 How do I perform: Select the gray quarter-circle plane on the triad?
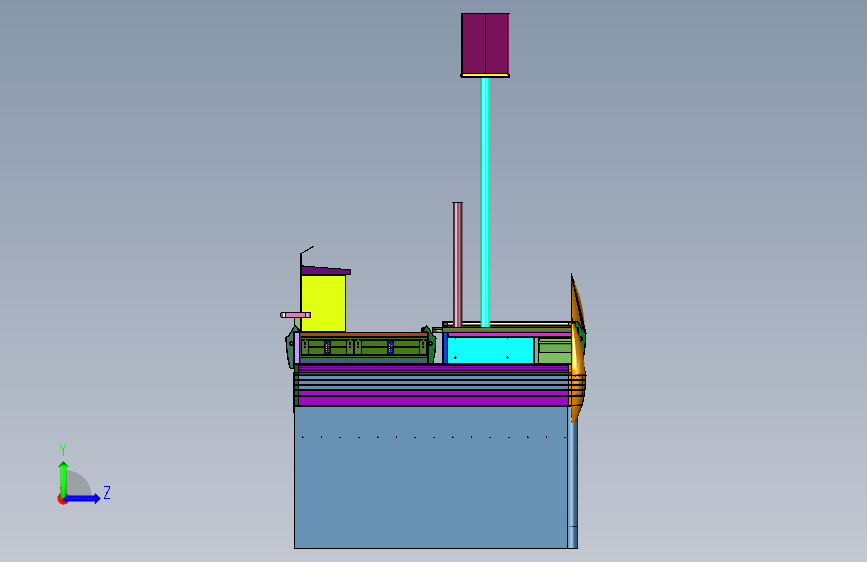pyautogui.click(x=77, y=484)
